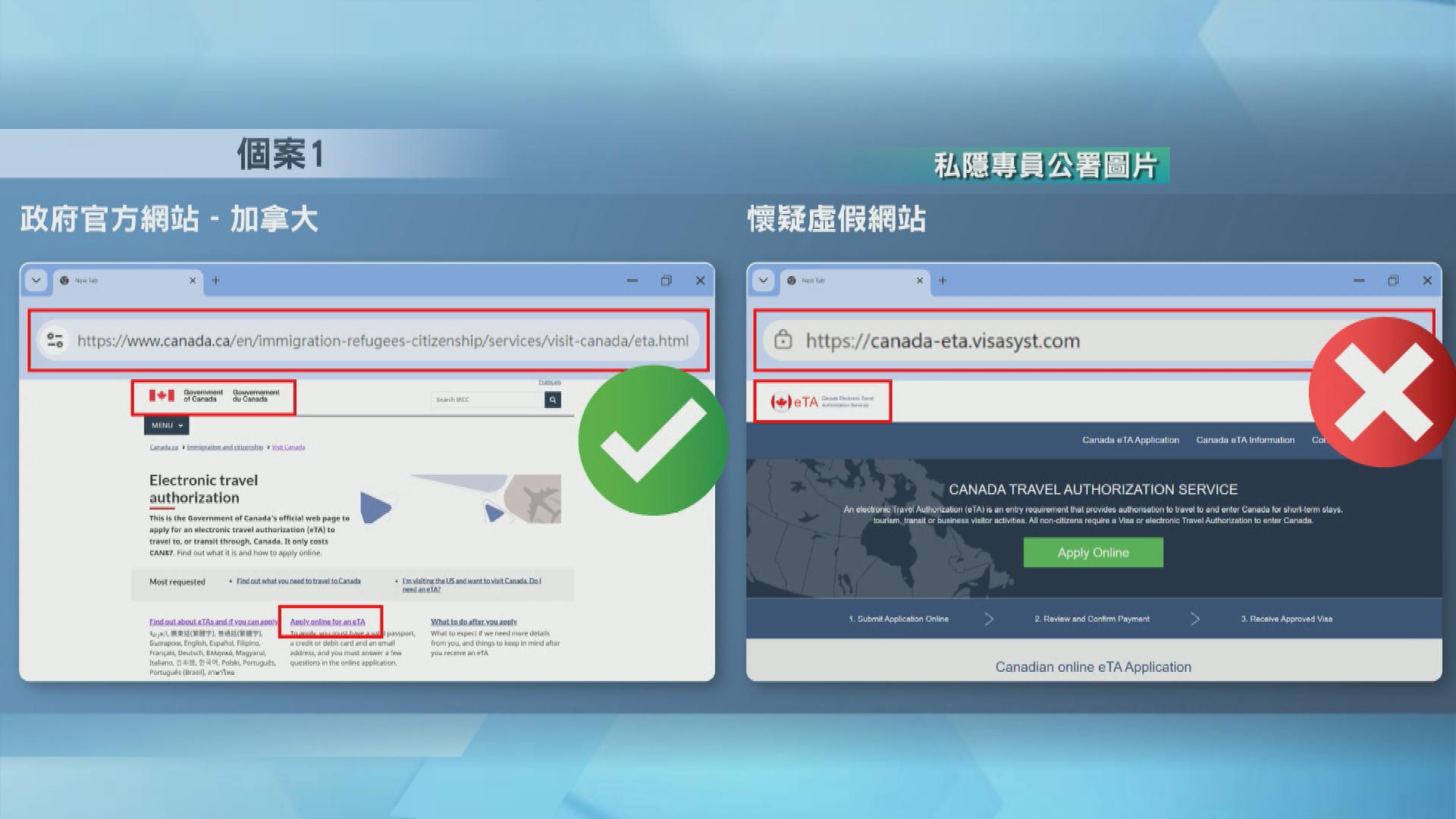Open the Visit Canada breadcrumb link
This screenshot has width=1456, height=819.
[x=288, y=447]
